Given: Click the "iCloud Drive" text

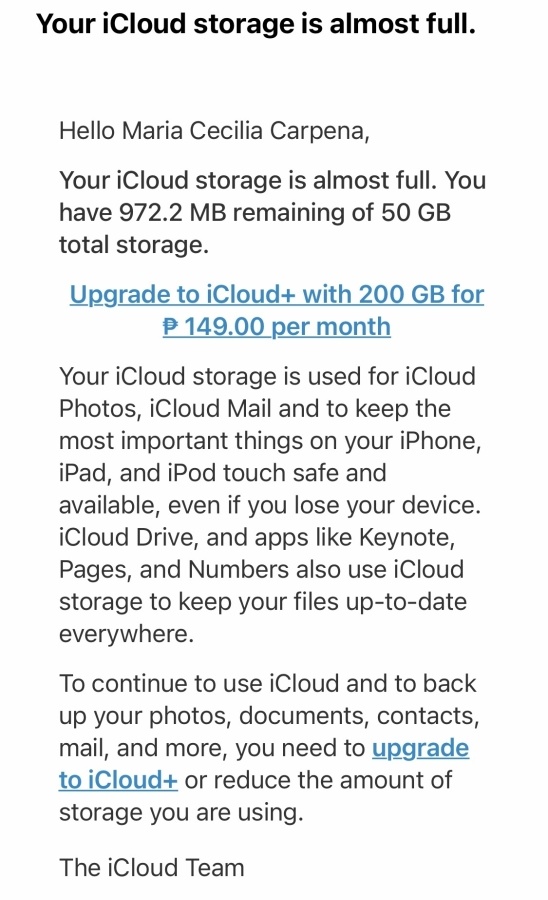Looking at the screenshot, I should [x=129, y=537].
